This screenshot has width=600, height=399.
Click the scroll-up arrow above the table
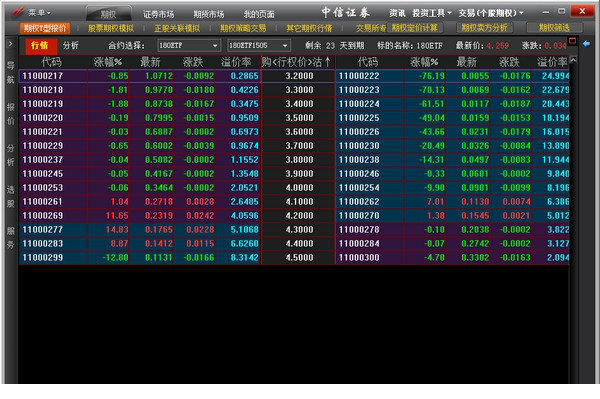(x=573, y=60)
